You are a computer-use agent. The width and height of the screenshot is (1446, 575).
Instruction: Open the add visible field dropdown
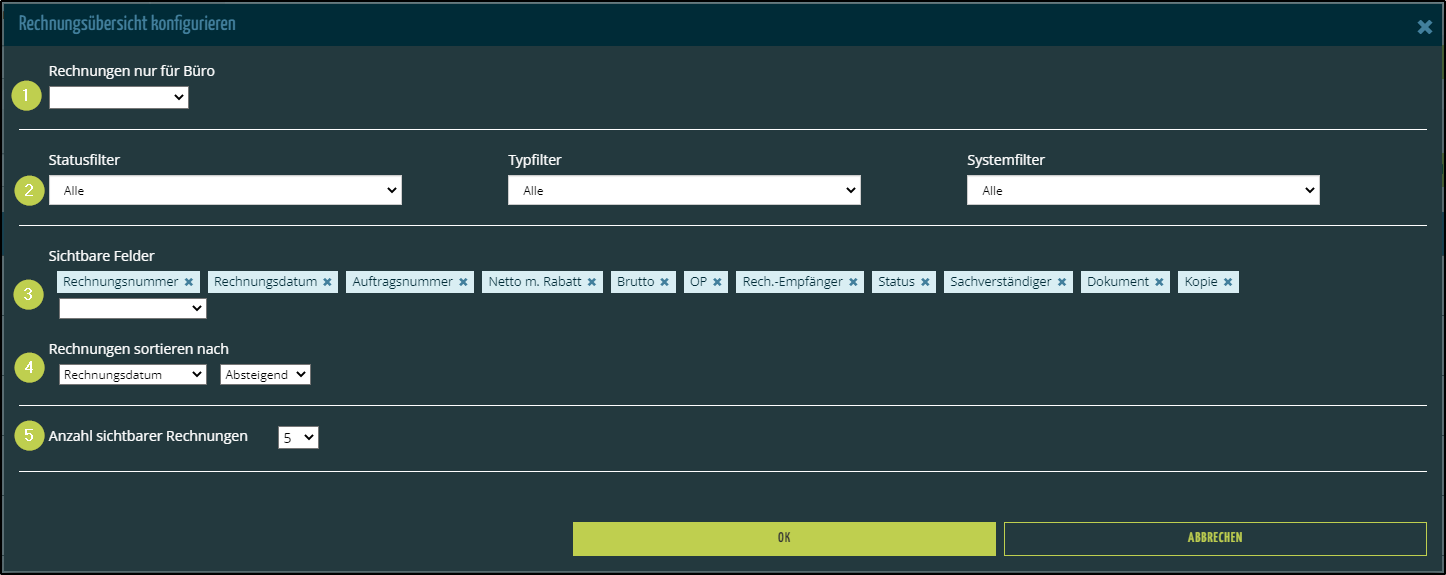point(133,309)
